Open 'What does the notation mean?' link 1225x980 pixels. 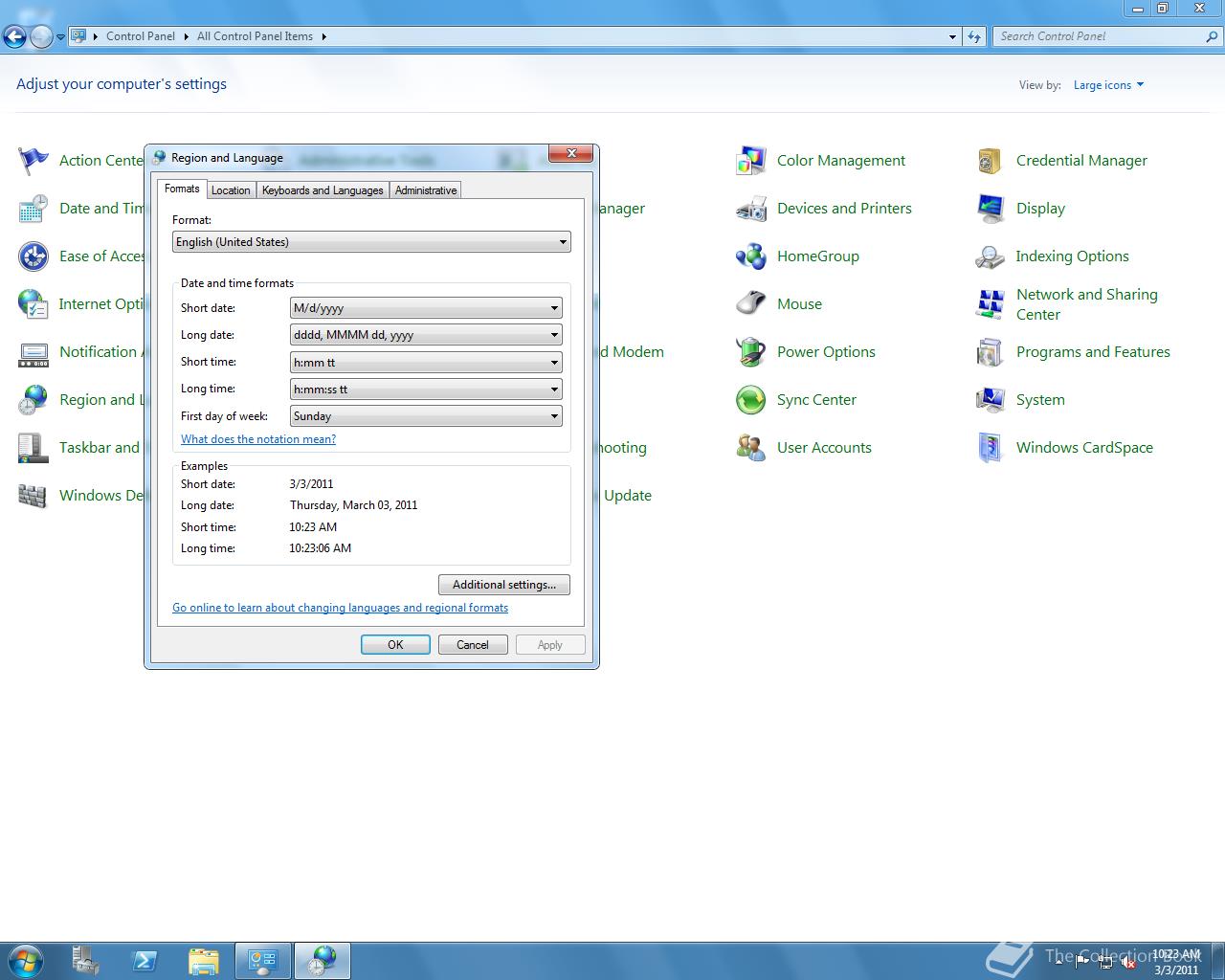258,439
